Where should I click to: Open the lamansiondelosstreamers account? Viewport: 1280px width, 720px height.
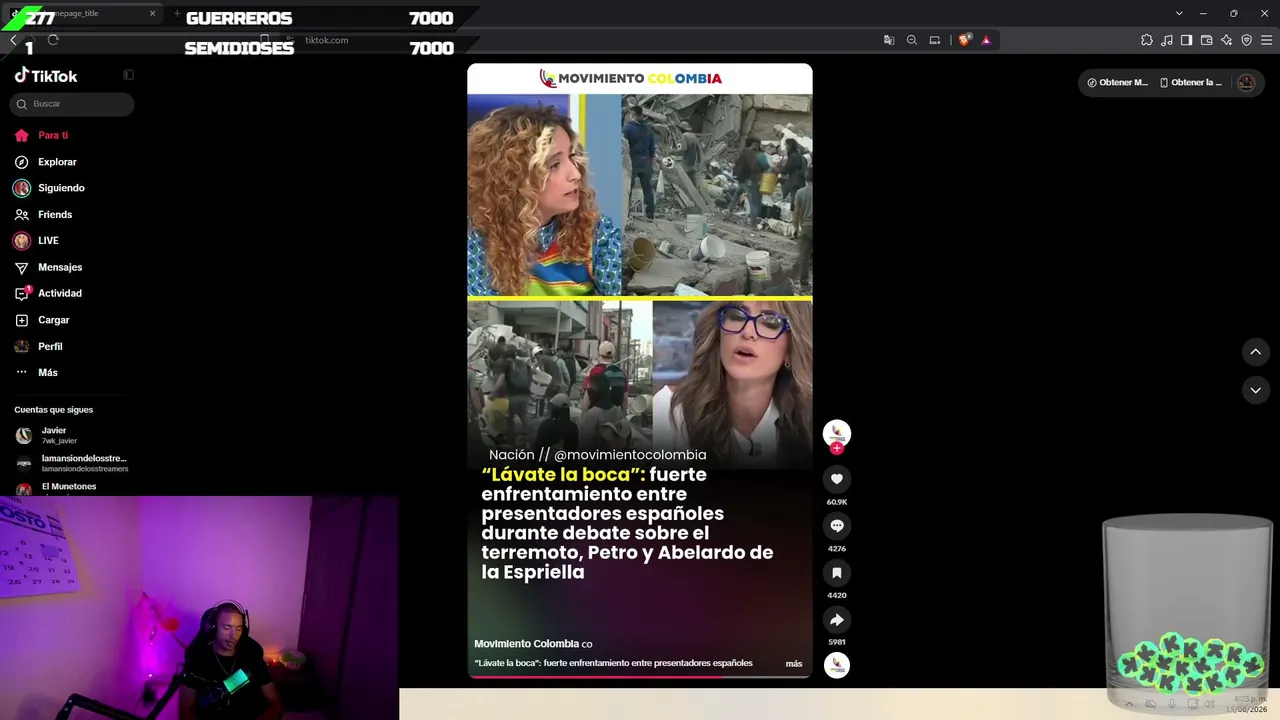tap(72, 463)
